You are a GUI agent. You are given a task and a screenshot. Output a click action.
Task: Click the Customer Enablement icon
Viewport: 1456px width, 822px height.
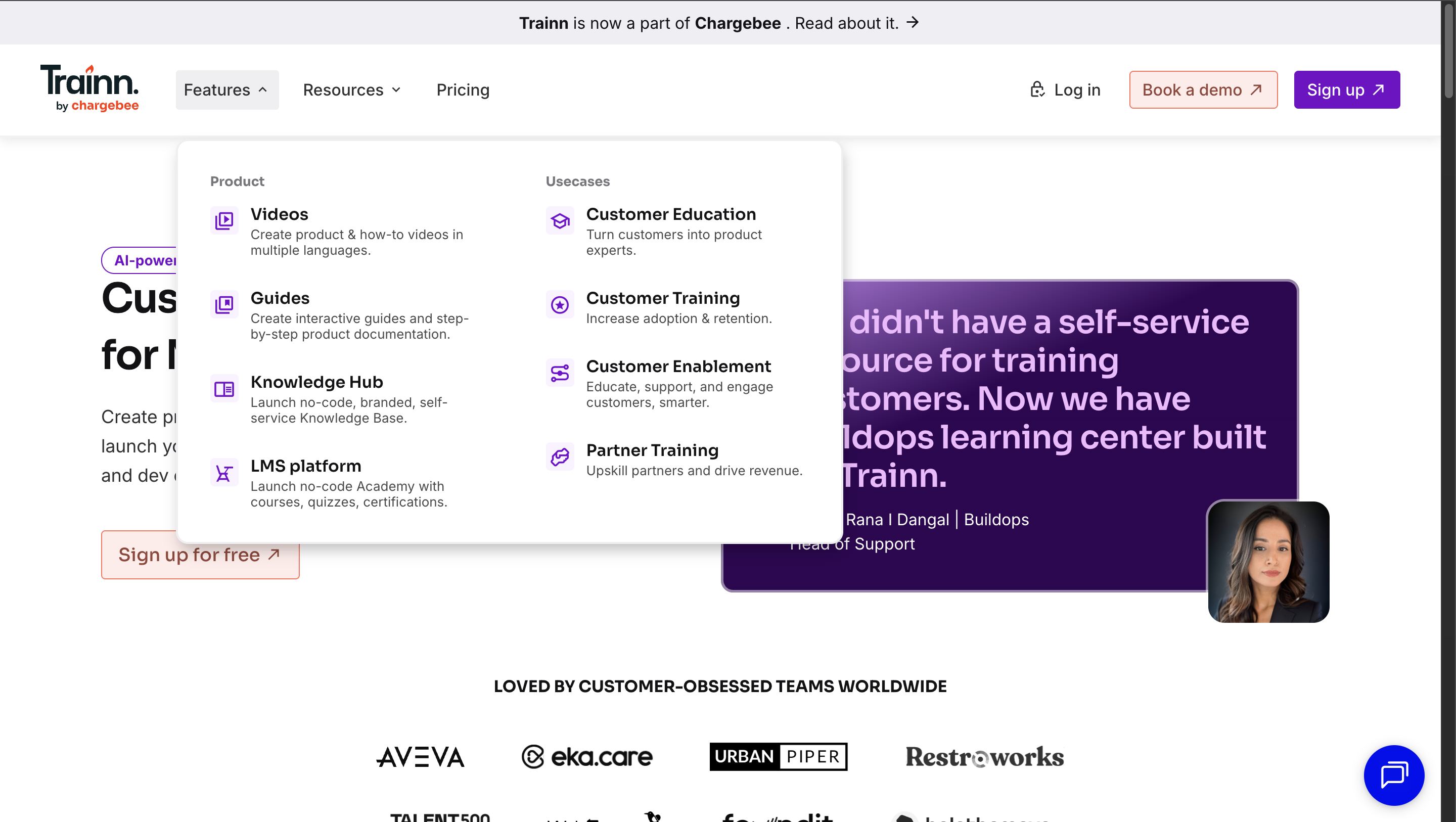pyautogui.click(x=560, y=373)
